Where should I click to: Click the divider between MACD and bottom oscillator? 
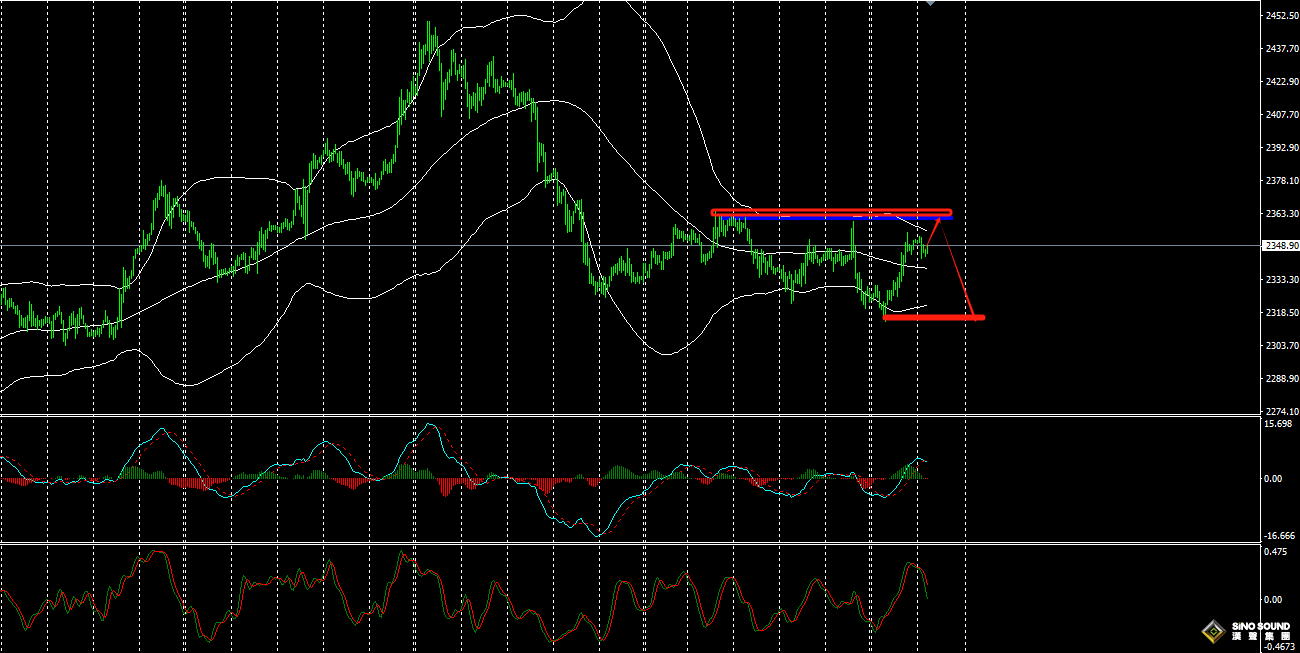point(630,544)
